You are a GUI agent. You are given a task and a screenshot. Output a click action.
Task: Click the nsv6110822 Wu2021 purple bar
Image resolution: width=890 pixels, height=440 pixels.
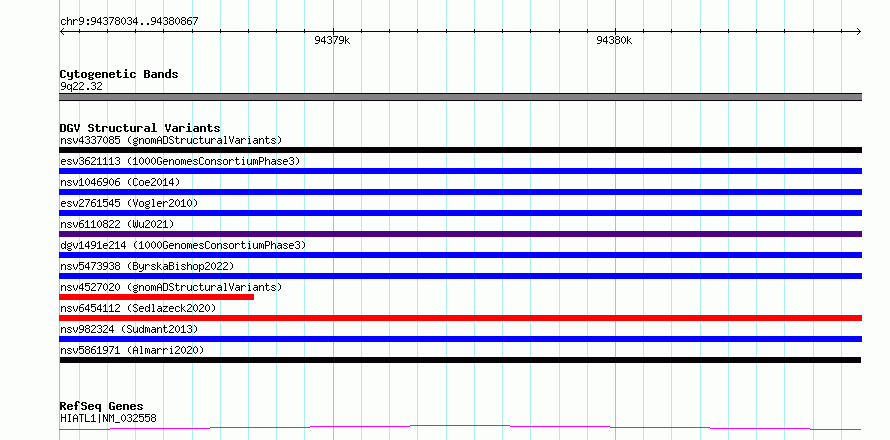460,234
